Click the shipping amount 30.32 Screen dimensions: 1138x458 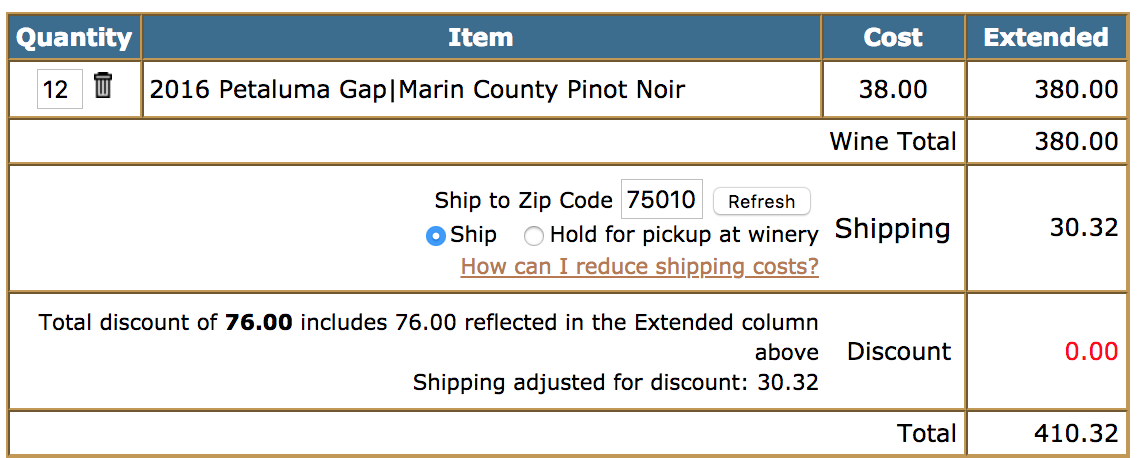tap(1084, 228)
